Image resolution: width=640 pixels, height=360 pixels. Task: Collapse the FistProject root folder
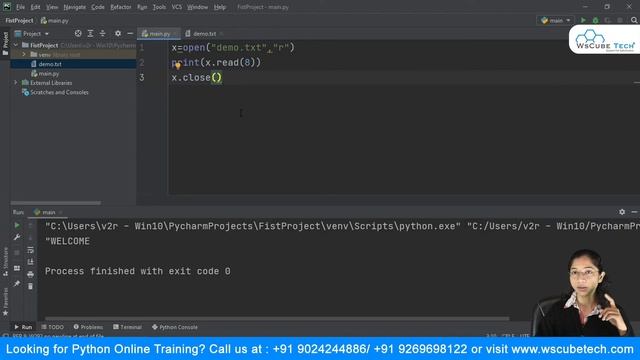16,45
